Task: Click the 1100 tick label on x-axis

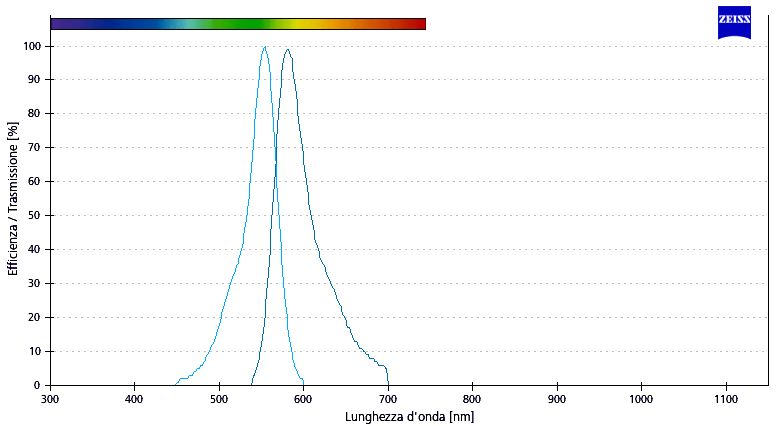Action: 726,398
